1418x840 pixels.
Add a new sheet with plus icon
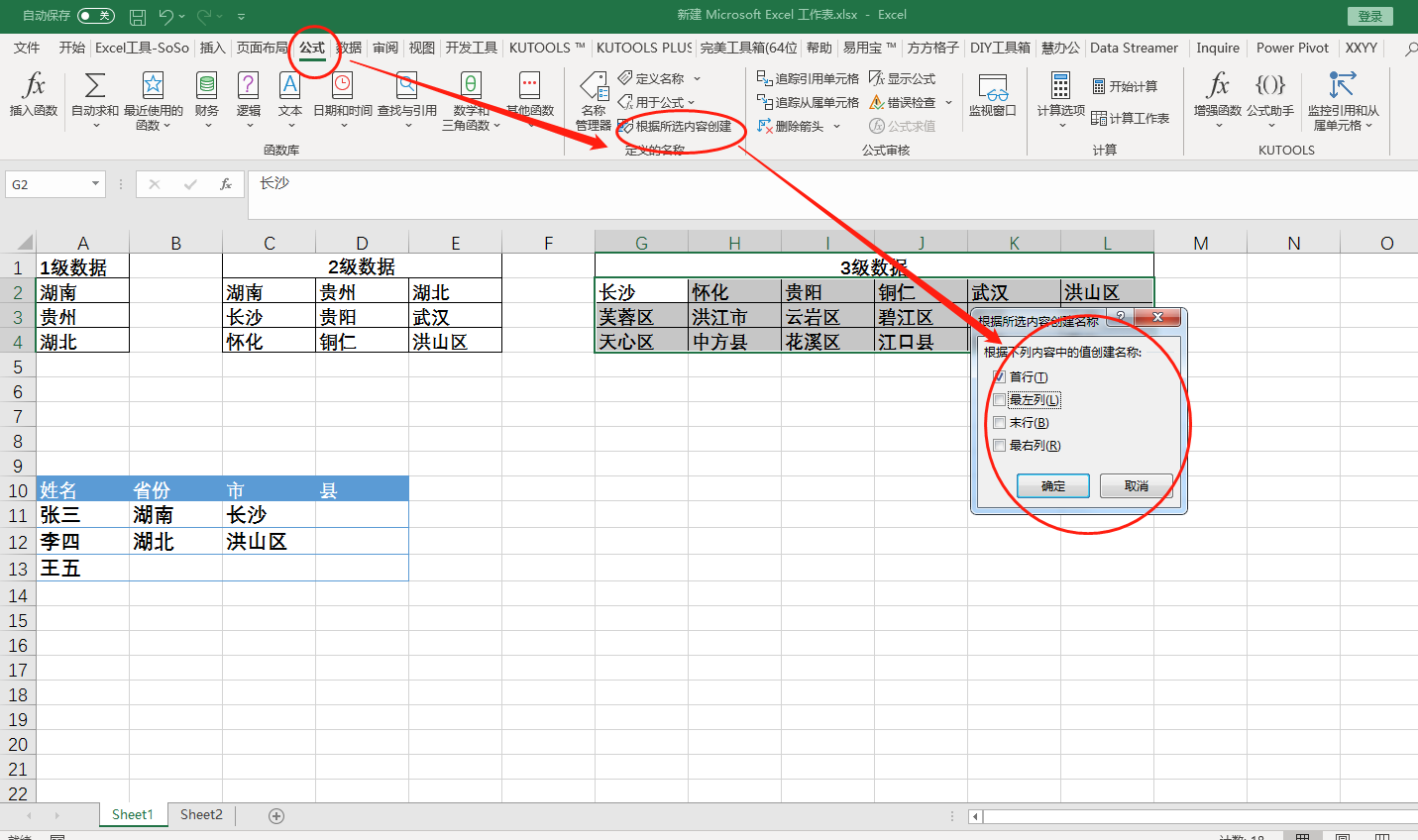(276, 815)
